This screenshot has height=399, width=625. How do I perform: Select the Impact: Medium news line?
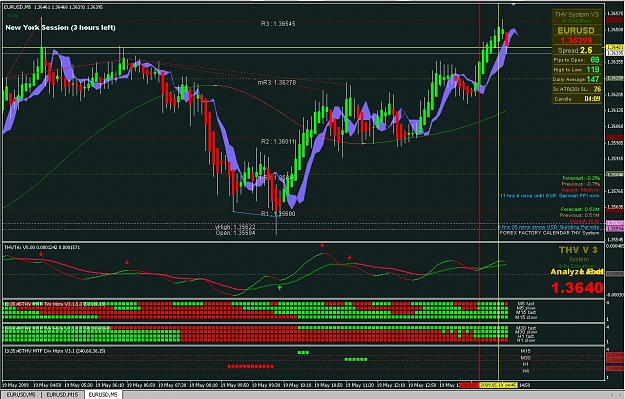pos(580,190)
